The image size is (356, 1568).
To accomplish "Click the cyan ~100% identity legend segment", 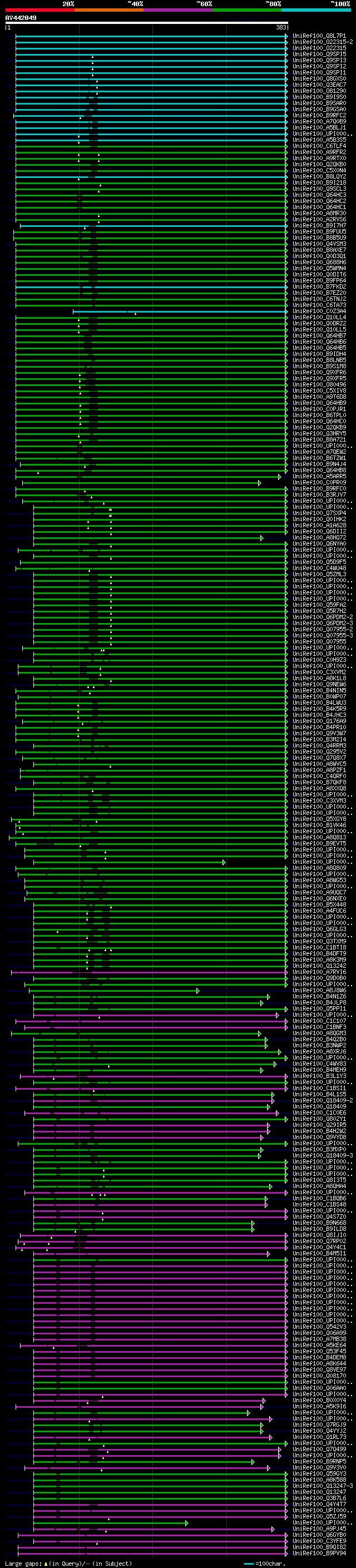I will 316,10.
